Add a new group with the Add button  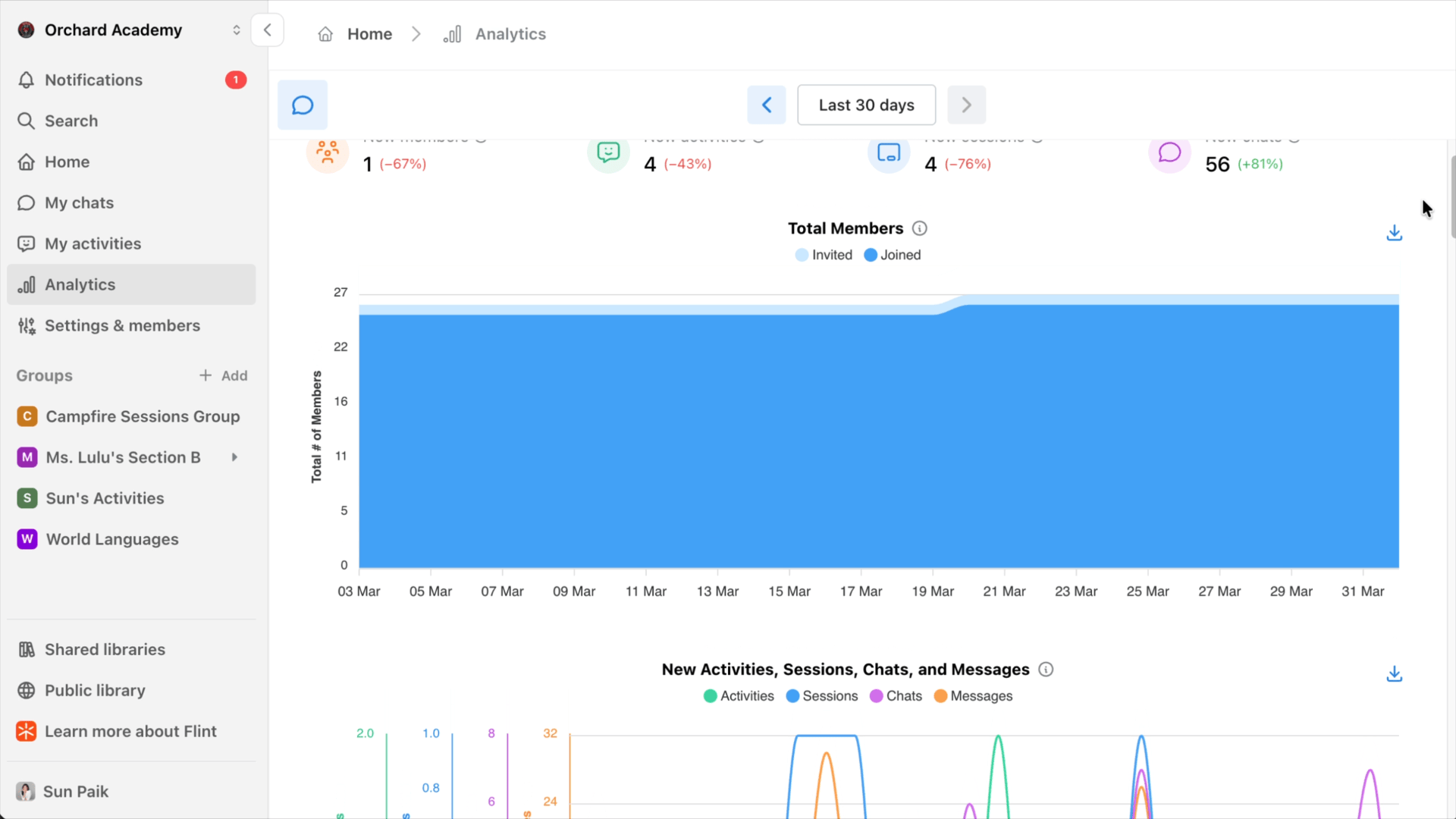pos(224,375)
